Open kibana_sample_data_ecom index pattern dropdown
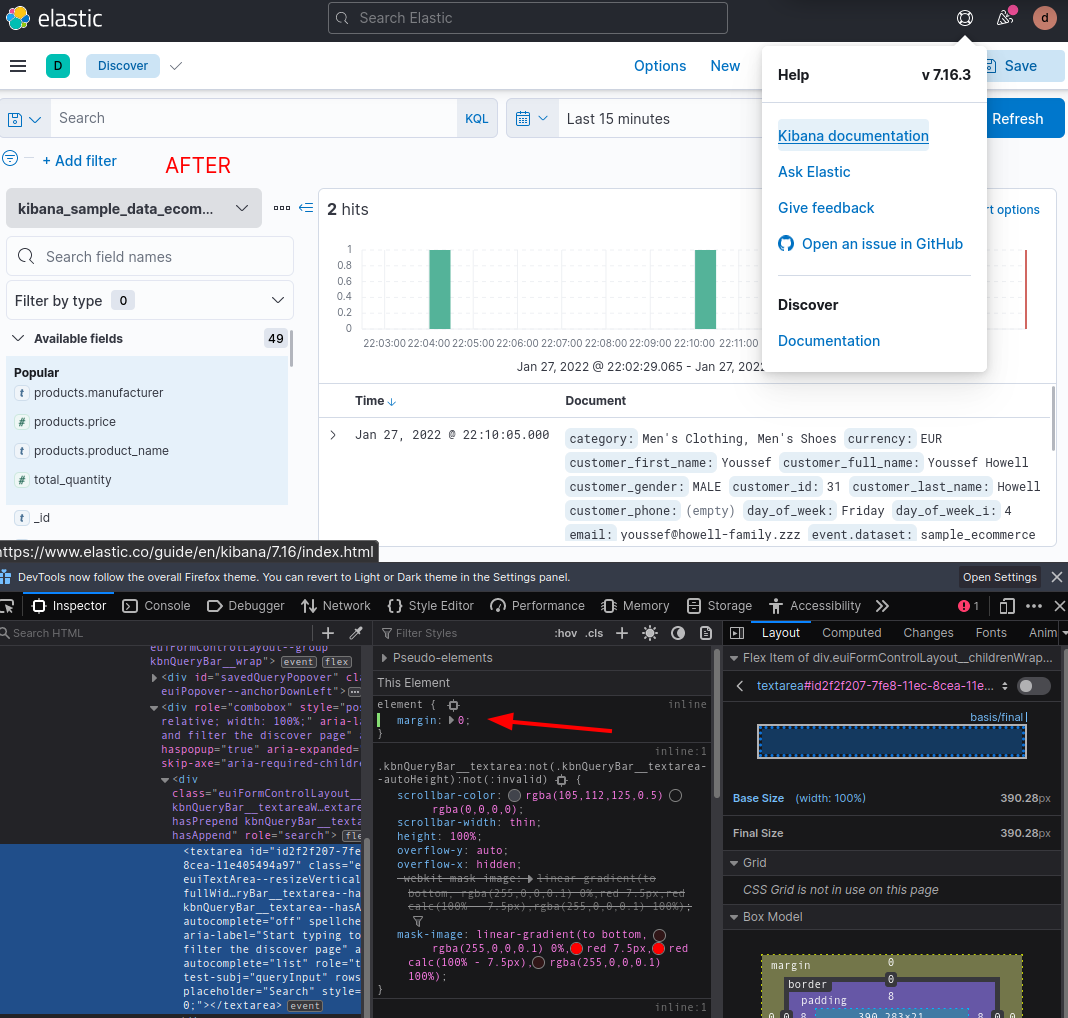1068x1018 pixels. click(134, 208)
